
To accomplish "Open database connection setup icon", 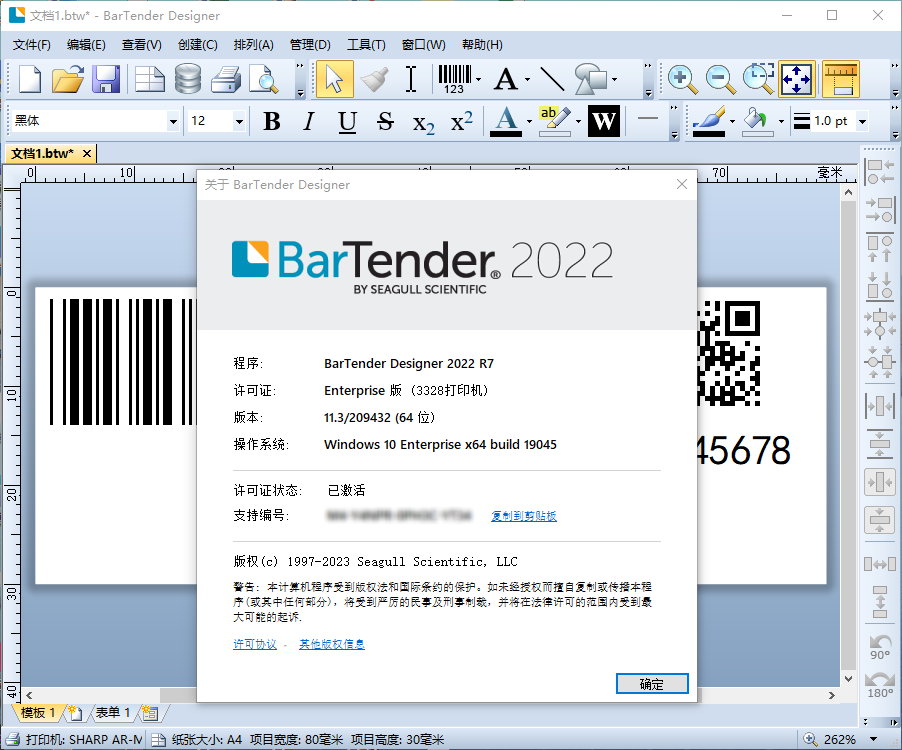I will (188, 79).
